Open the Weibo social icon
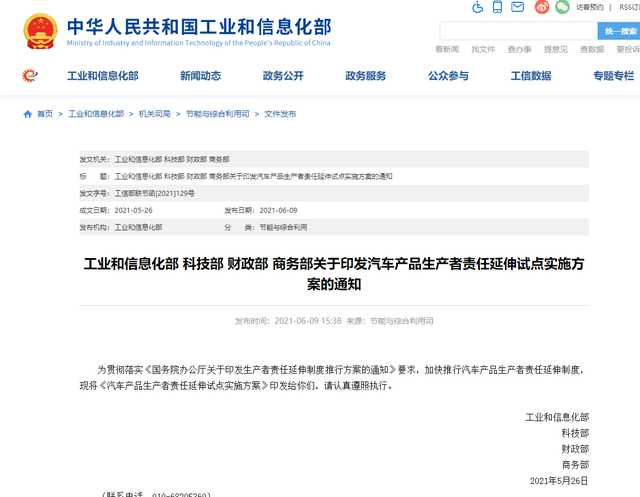This screenshot has height=497, width=640. [x=542, y=7]
